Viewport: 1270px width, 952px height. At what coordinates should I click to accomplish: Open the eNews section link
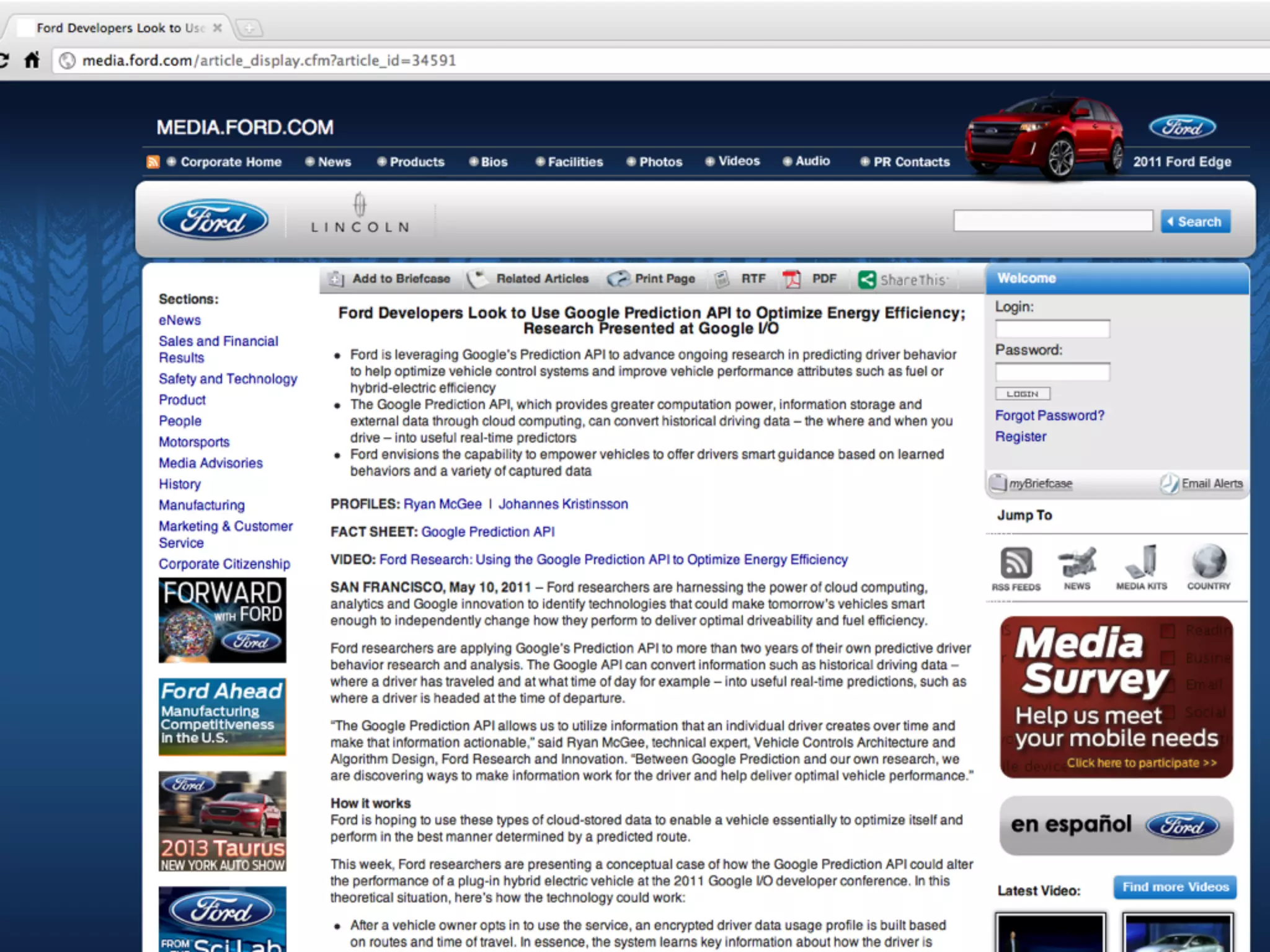tap(180, 320)
